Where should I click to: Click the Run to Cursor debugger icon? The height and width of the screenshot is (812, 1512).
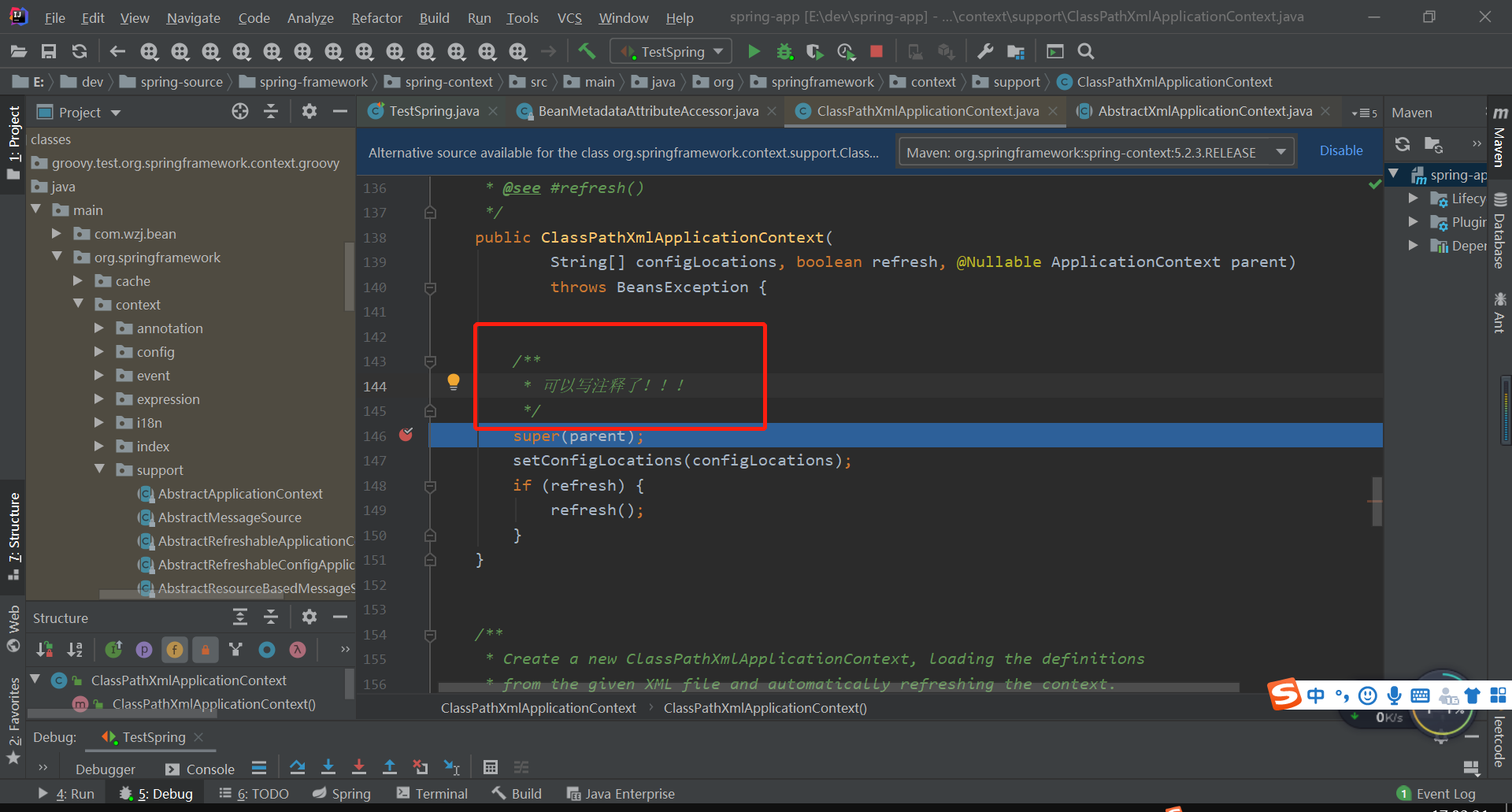pos(452,767)
